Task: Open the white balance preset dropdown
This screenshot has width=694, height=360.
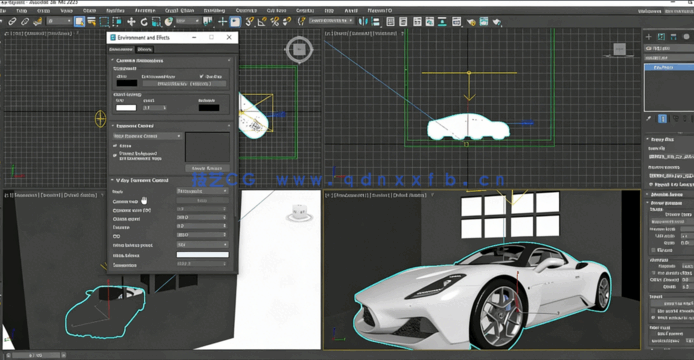Action: [x=202, y=244]
